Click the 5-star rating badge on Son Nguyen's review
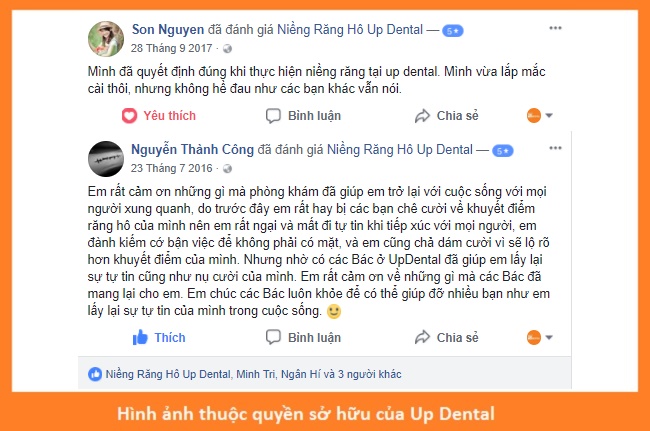650x431 pixels. 453,31
